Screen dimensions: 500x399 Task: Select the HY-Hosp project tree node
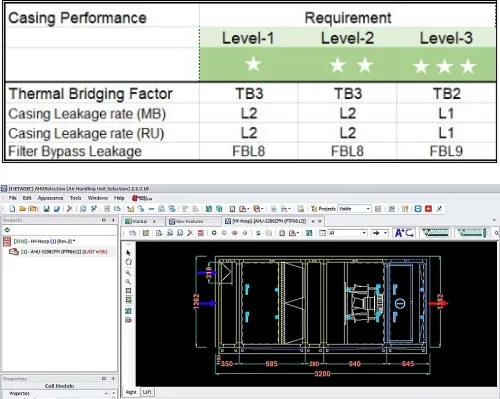45,241
